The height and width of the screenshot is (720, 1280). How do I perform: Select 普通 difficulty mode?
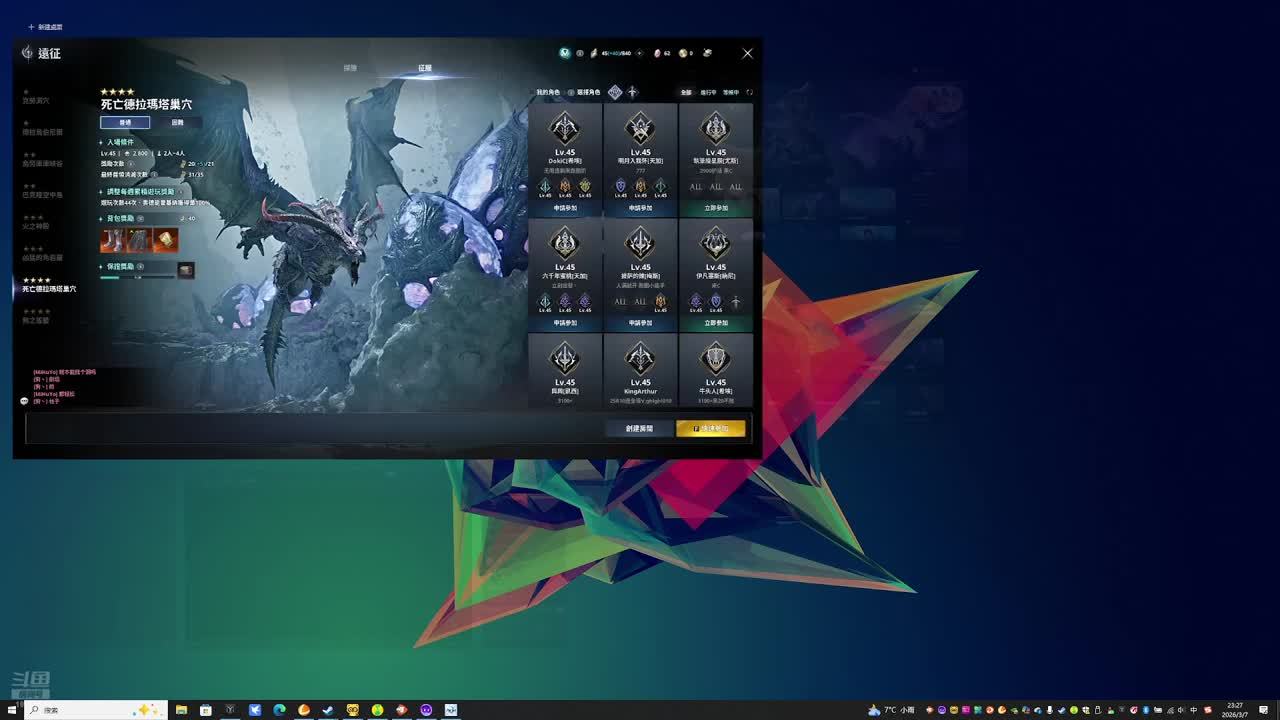pyautogui.click(x=125, y=122)
